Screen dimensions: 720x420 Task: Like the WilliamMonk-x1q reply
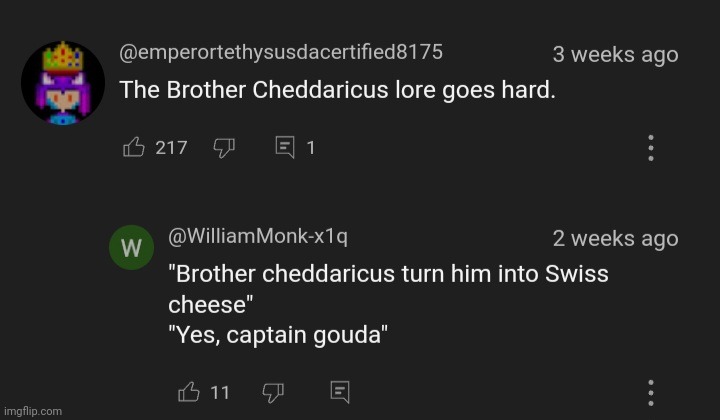pos(188,392)
